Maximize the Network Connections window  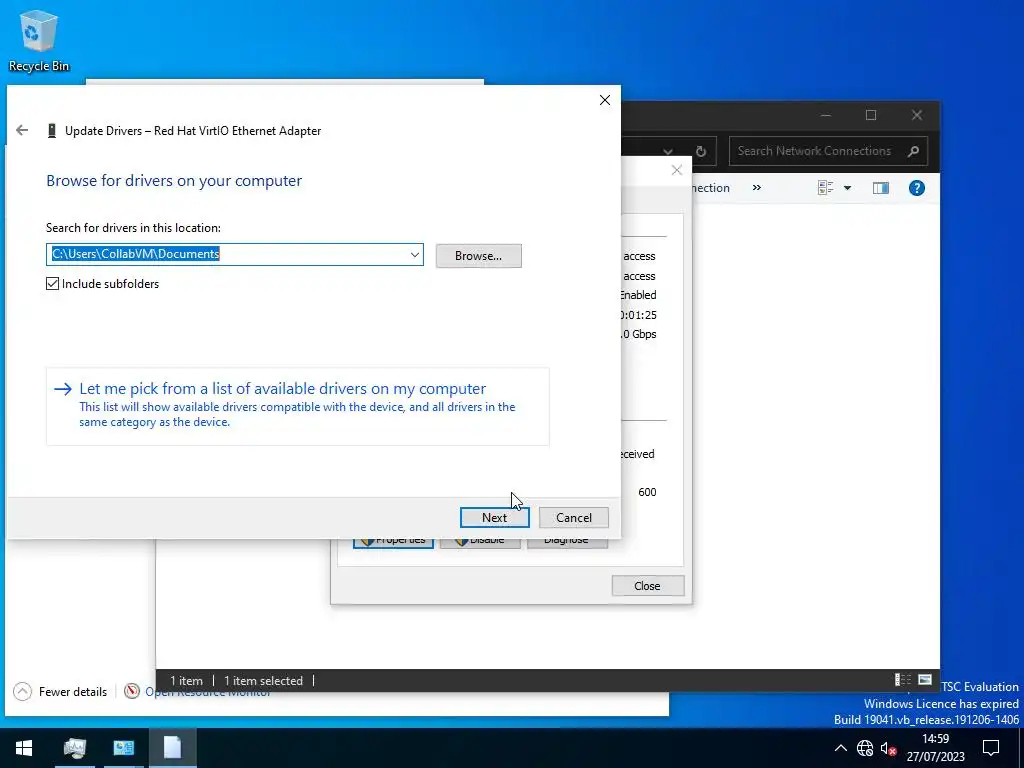click(x=871, y=115)
